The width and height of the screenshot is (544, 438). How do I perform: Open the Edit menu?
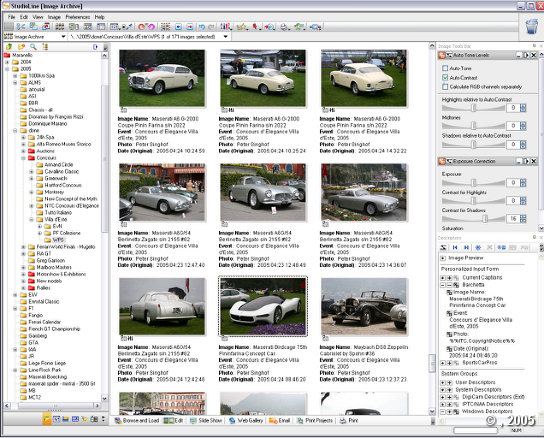pyautogui.click(x=24, y=17)
